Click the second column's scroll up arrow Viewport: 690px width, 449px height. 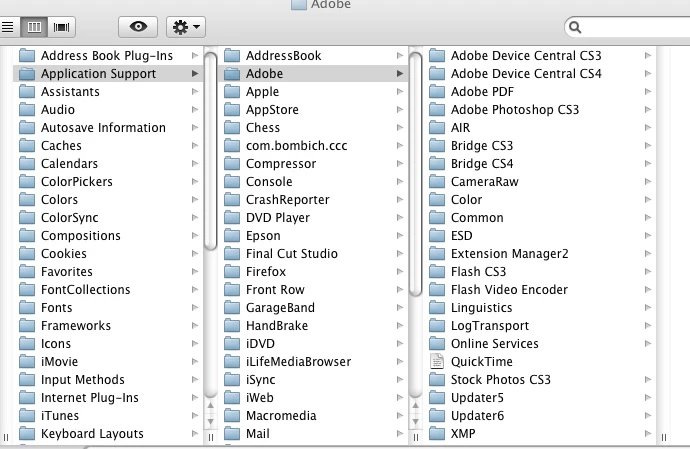pyautogui.click(x=415, y=405)
